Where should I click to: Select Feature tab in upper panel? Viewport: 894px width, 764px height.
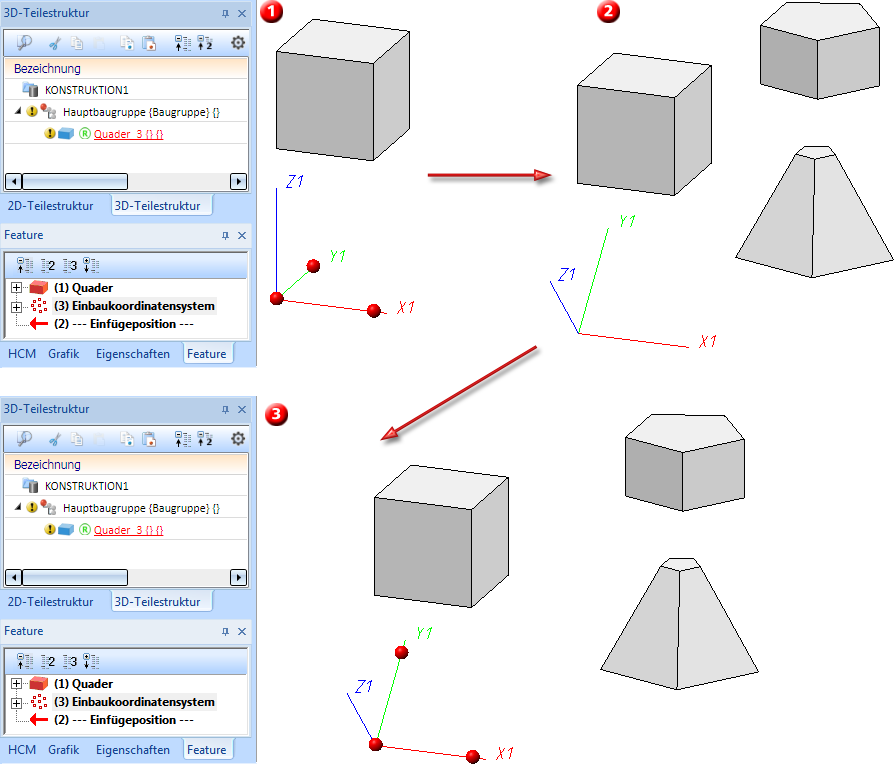coord(206,354)
